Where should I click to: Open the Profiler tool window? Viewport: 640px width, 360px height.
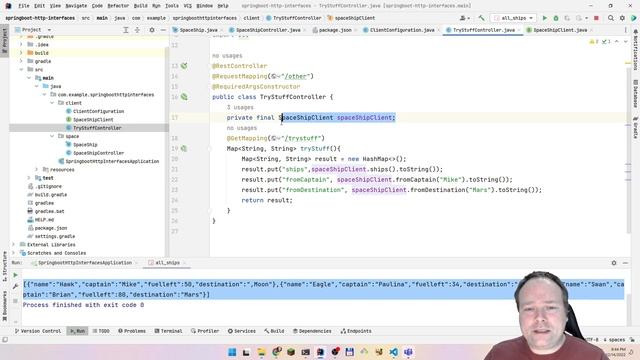click(x=205, y=331)
